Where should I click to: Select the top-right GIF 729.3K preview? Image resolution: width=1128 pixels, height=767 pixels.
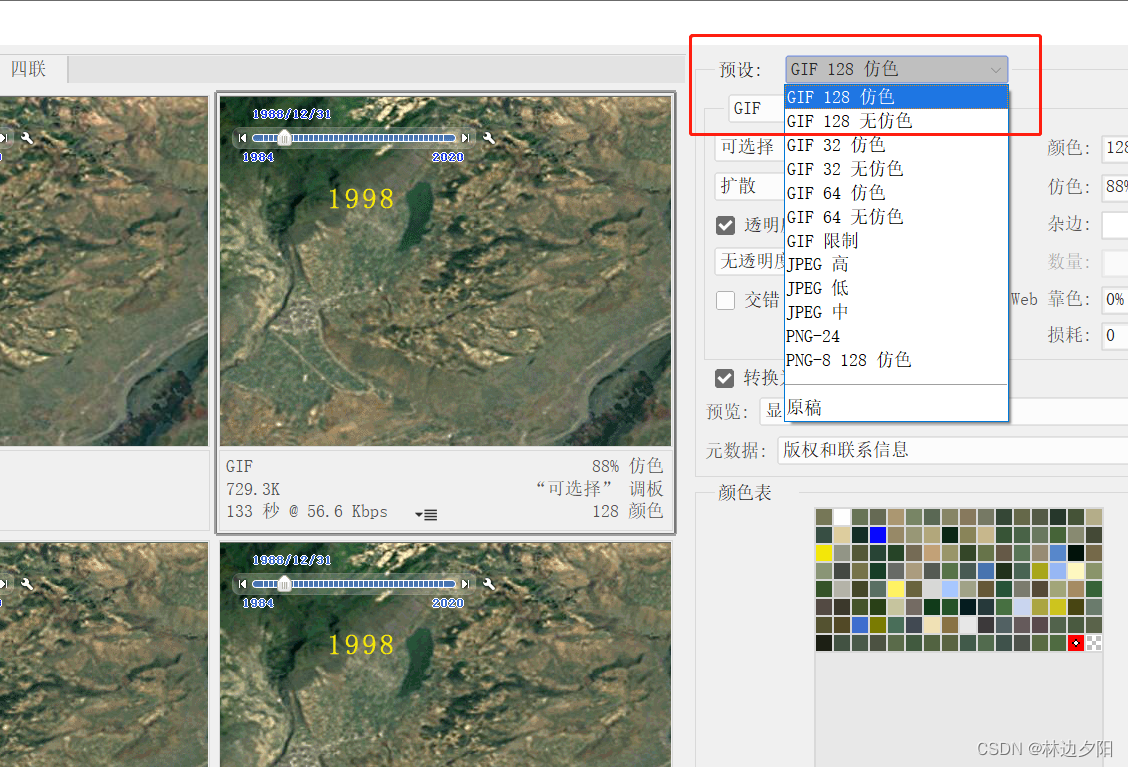click(x=445, y=271)
